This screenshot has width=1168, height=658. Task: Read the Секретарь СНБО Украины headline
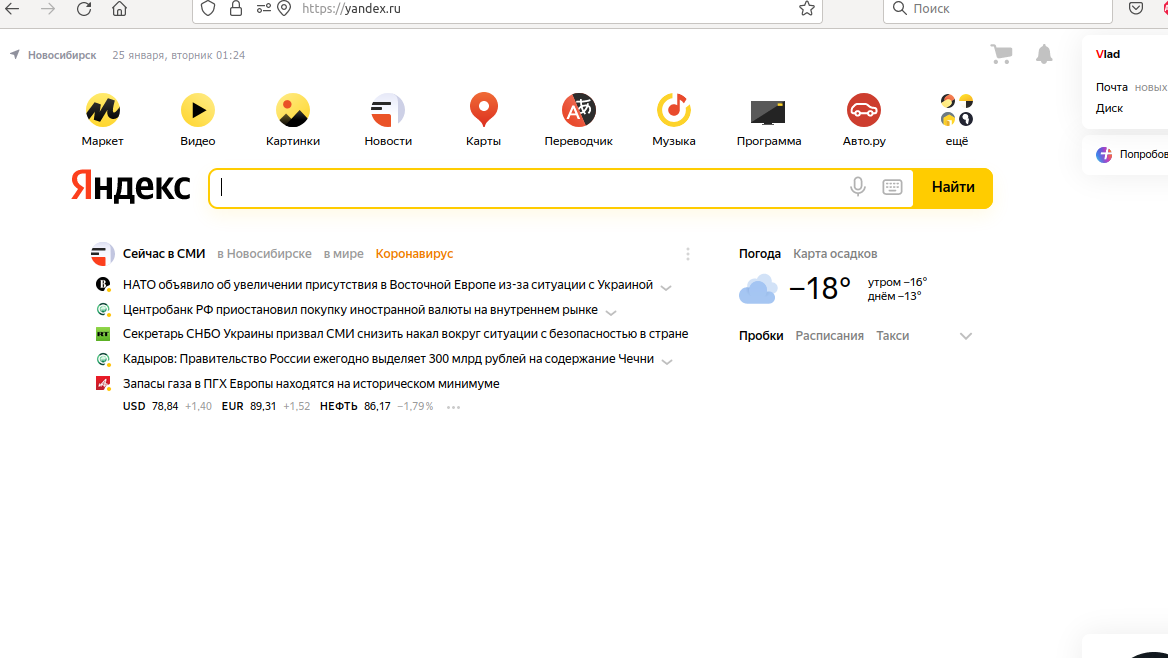(405, 334)
